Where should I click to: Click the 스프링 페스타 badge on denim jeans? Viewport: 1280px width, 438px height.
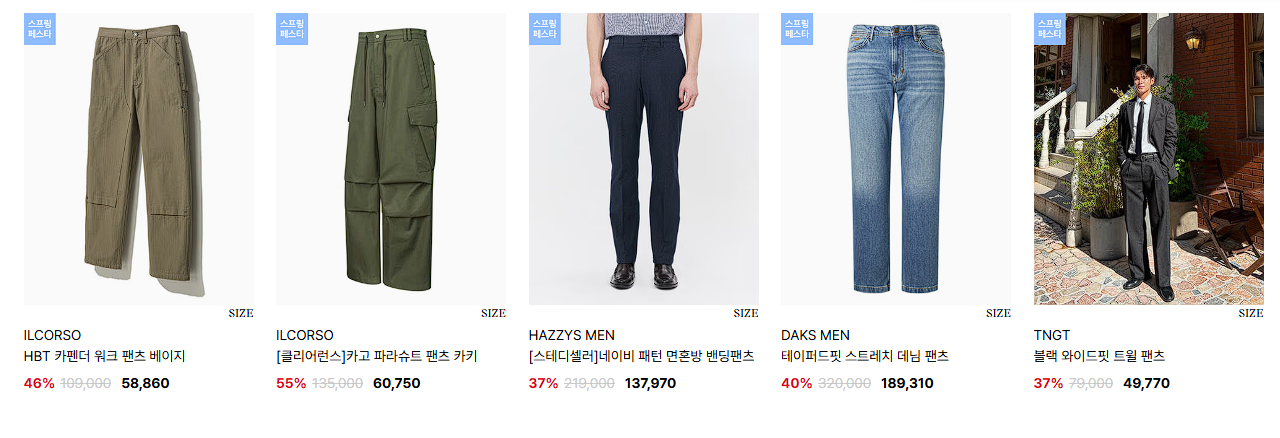797,29
